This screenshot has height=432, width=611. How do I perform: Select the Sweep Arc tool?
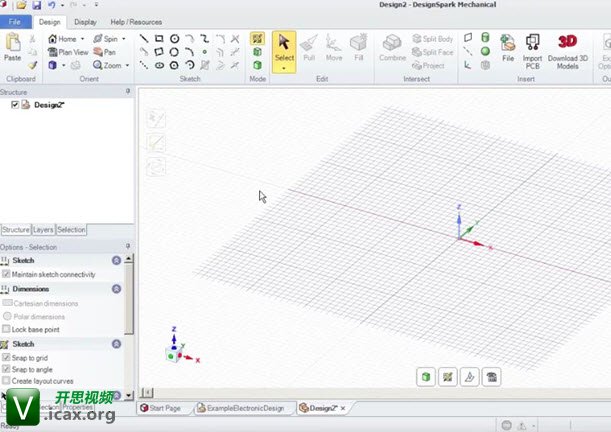[x=189, y=65]
